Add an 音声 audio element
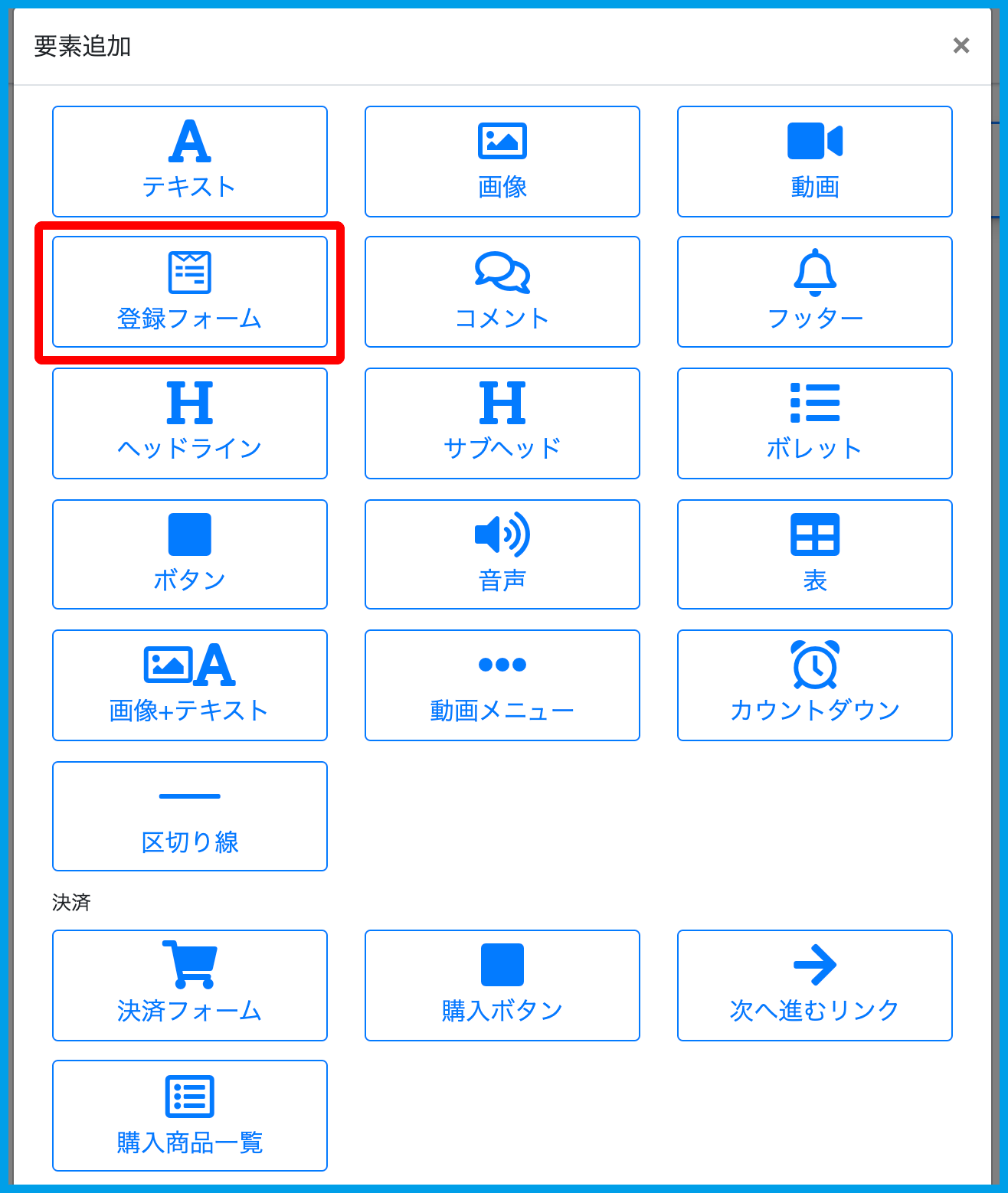 point(502,554)
